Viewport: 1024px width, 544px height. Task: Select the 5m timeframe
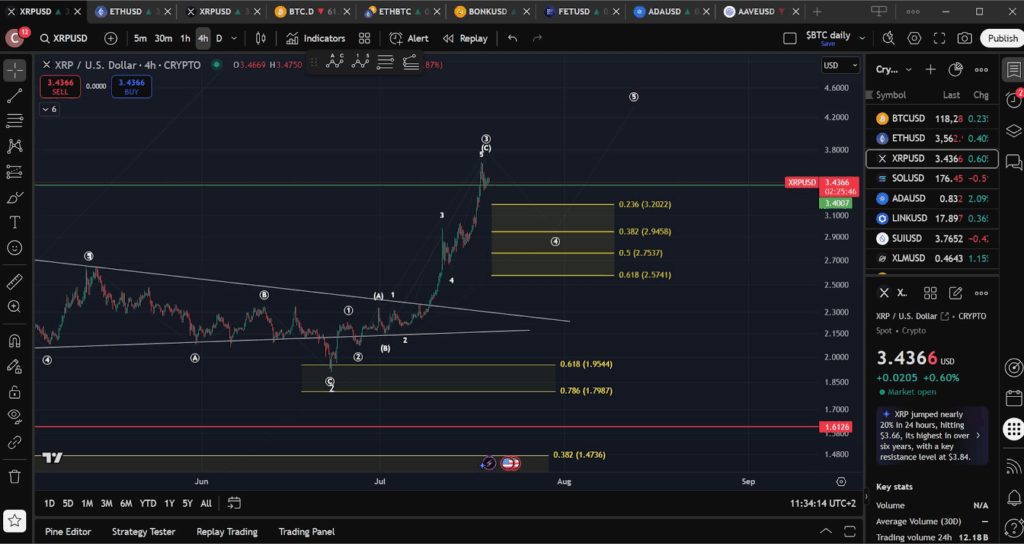140,39
